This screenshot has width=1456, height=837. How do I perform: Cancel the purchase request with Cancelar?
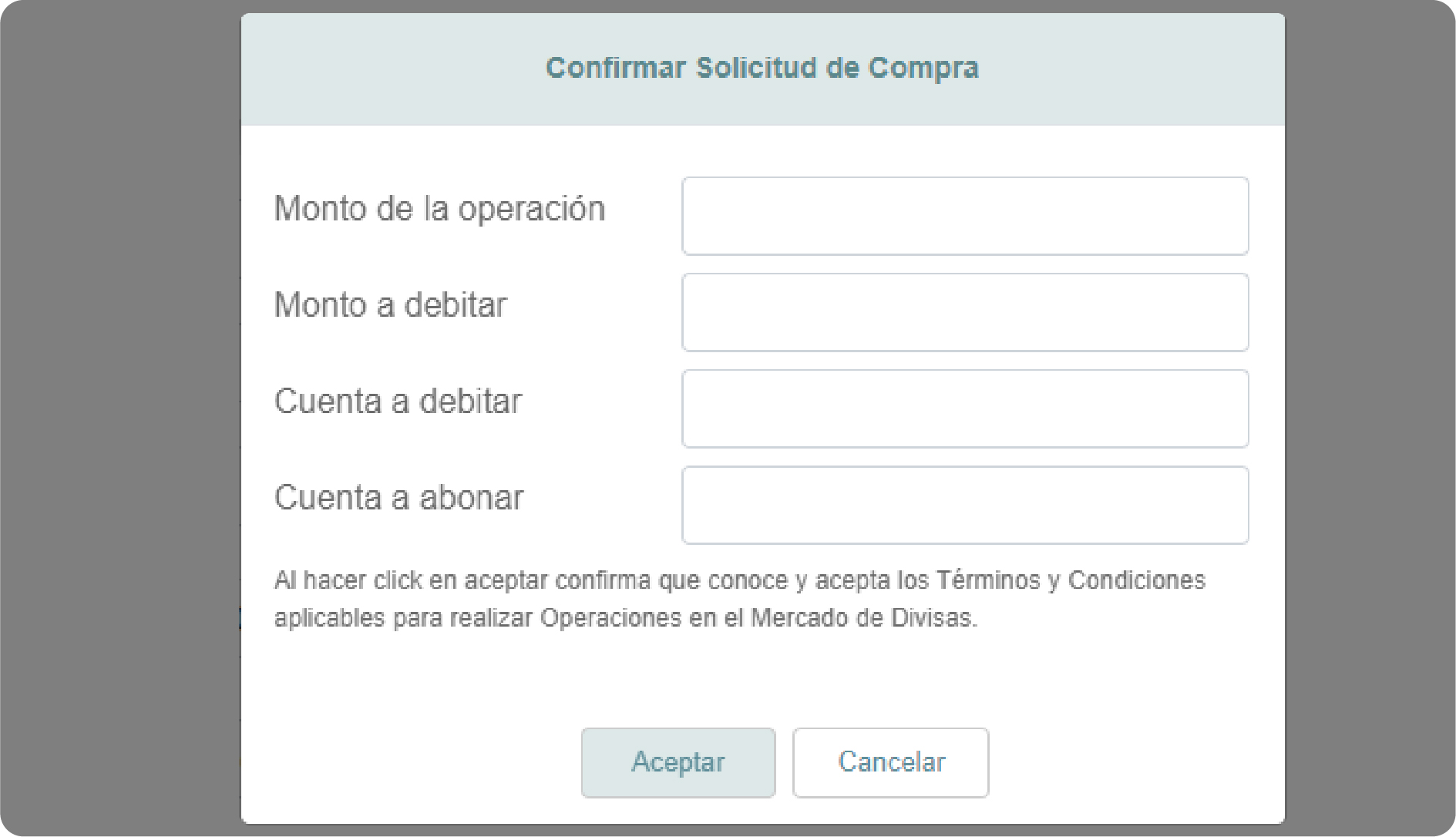tap(890, 762)
